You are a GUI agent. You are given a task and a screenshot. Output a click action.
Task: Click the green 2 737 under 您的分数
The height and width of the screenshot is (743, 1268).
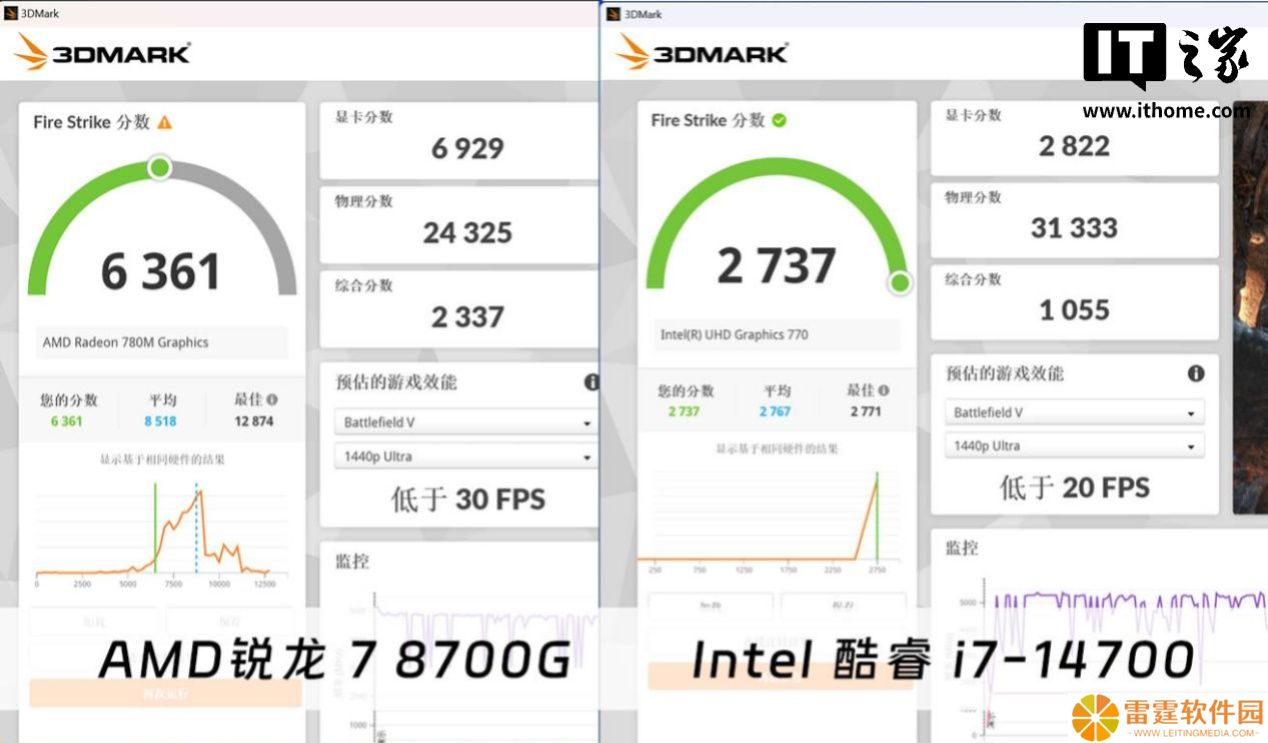point(684,412)
